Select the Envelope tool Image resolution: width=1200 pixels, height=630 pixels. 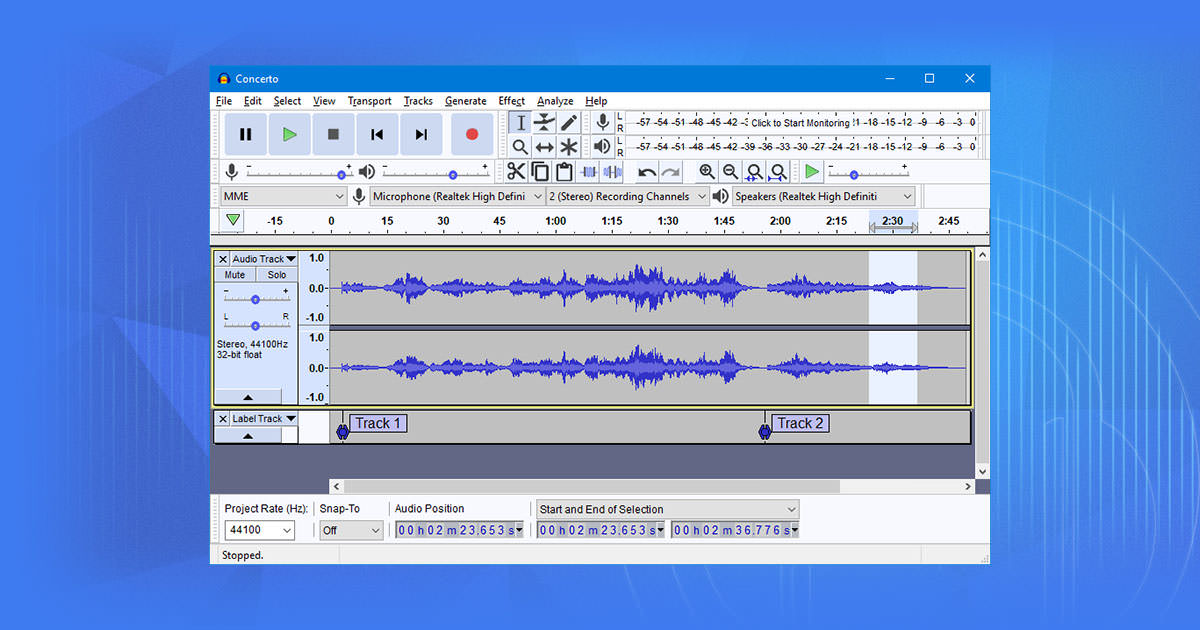[544, 123]
